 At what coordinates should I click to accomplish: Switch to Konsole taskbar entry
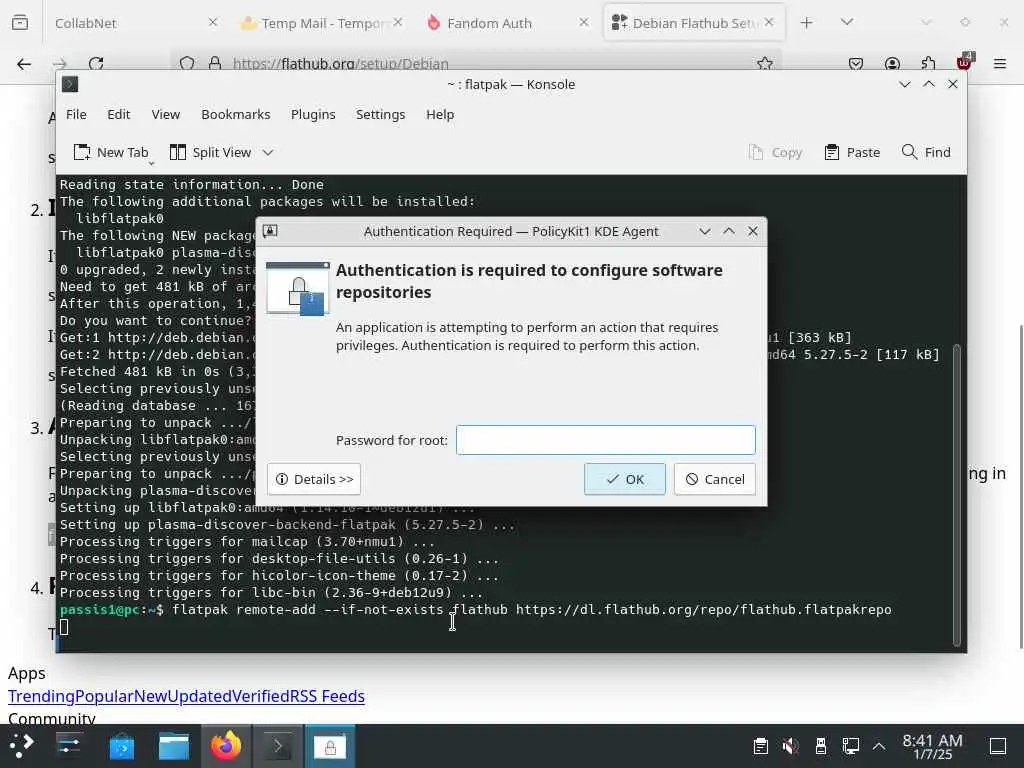[x=278, y=745]
